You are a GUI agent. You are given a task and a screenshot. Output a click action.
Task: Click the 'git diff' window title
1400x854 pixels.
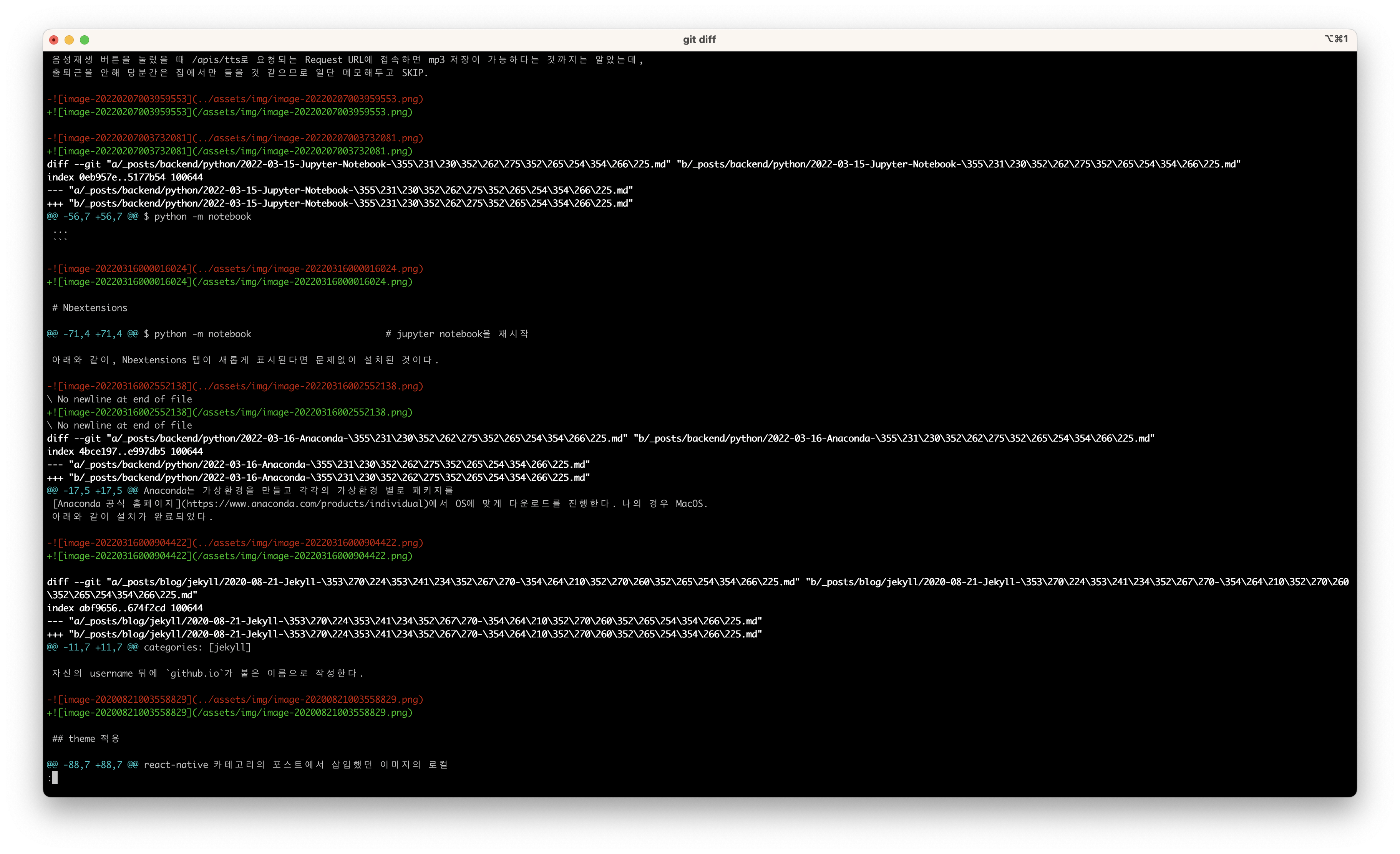click(699, 40)
